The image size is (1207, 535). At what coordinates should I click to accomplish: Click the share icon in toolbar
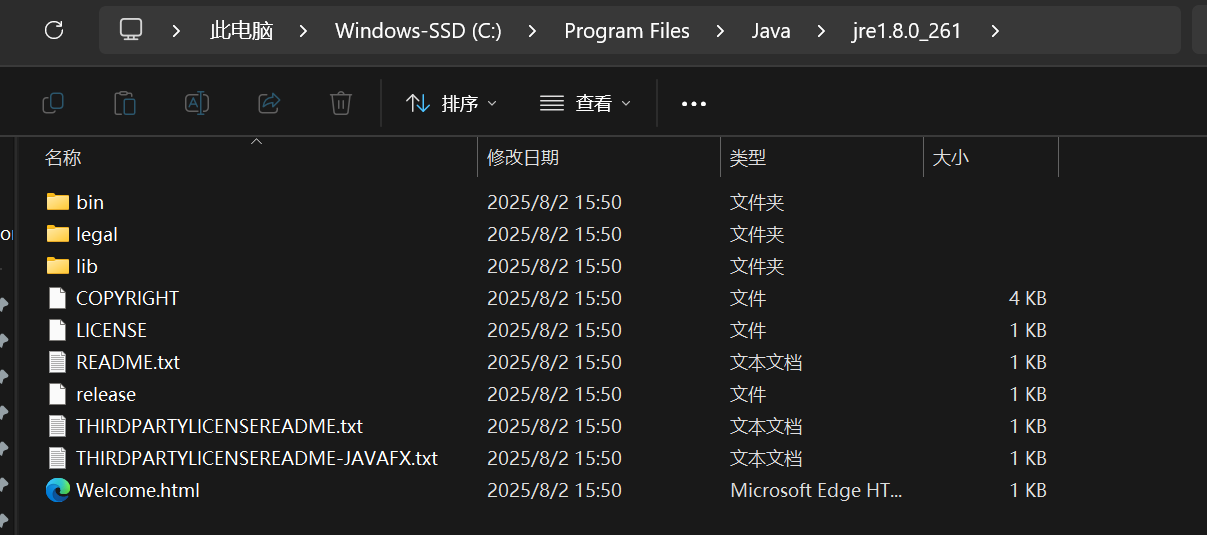point(269,103)
